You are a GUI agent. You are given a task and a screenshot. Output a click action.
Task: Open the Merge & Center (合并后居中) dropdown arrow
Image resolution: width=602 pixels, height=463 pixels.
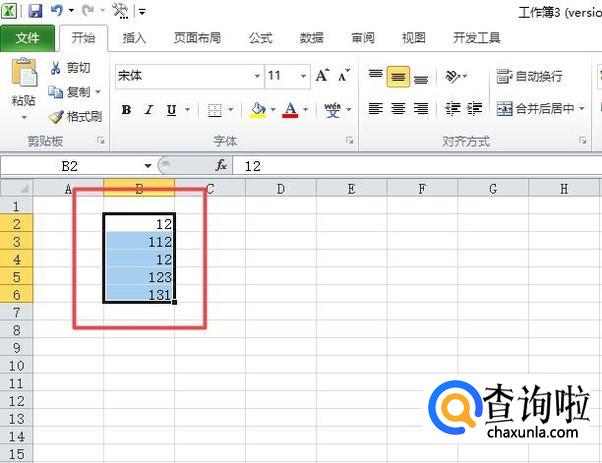click(x=581, y=109)
